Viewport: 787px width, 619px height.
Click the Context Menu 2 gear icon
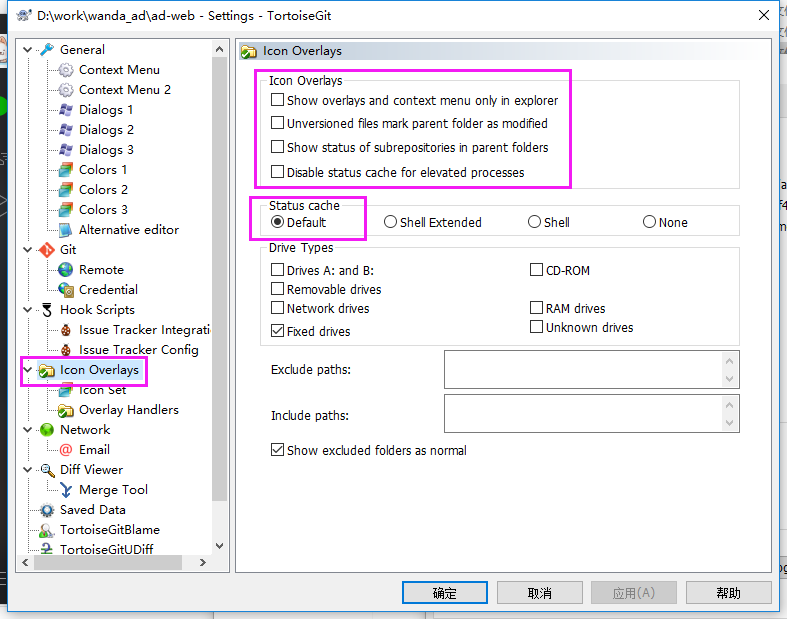click(x=66, y=90)
